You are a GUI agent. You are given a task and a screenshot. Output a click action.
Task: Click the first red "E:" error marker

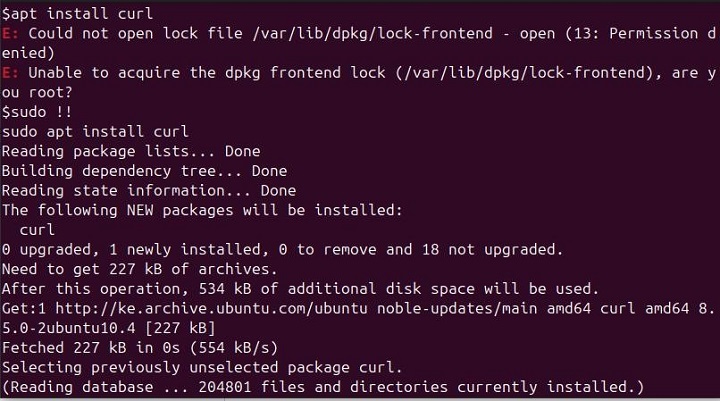tap(11, 31)
